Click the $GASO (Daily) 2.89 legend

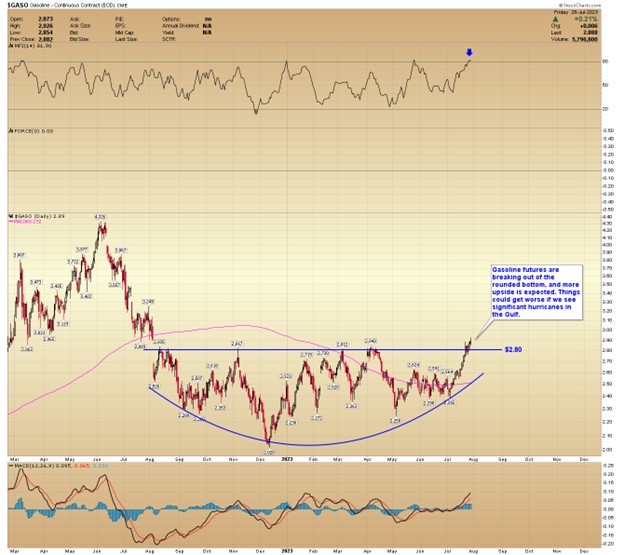point(37,216)
